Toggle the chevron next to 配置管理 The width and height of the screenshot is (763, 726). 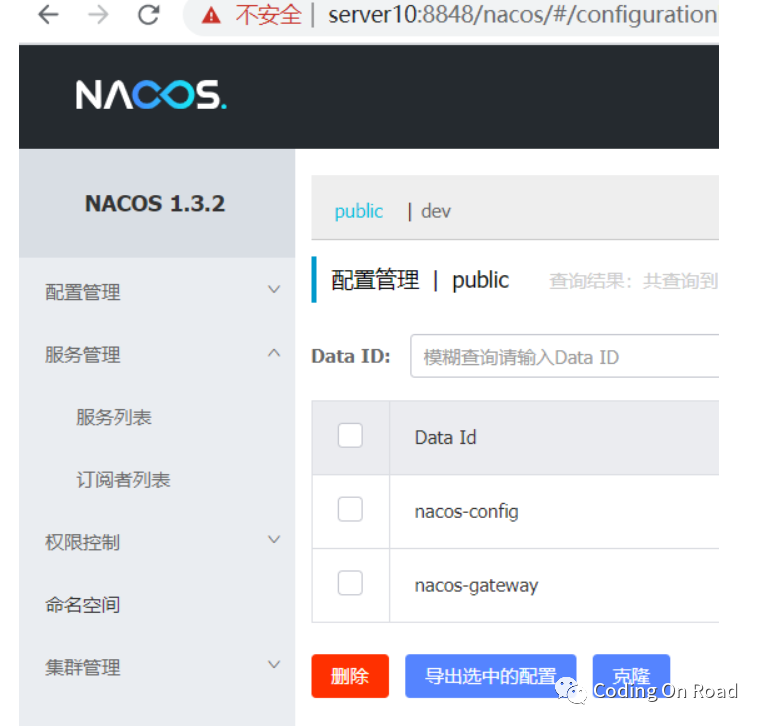point(274,290)
